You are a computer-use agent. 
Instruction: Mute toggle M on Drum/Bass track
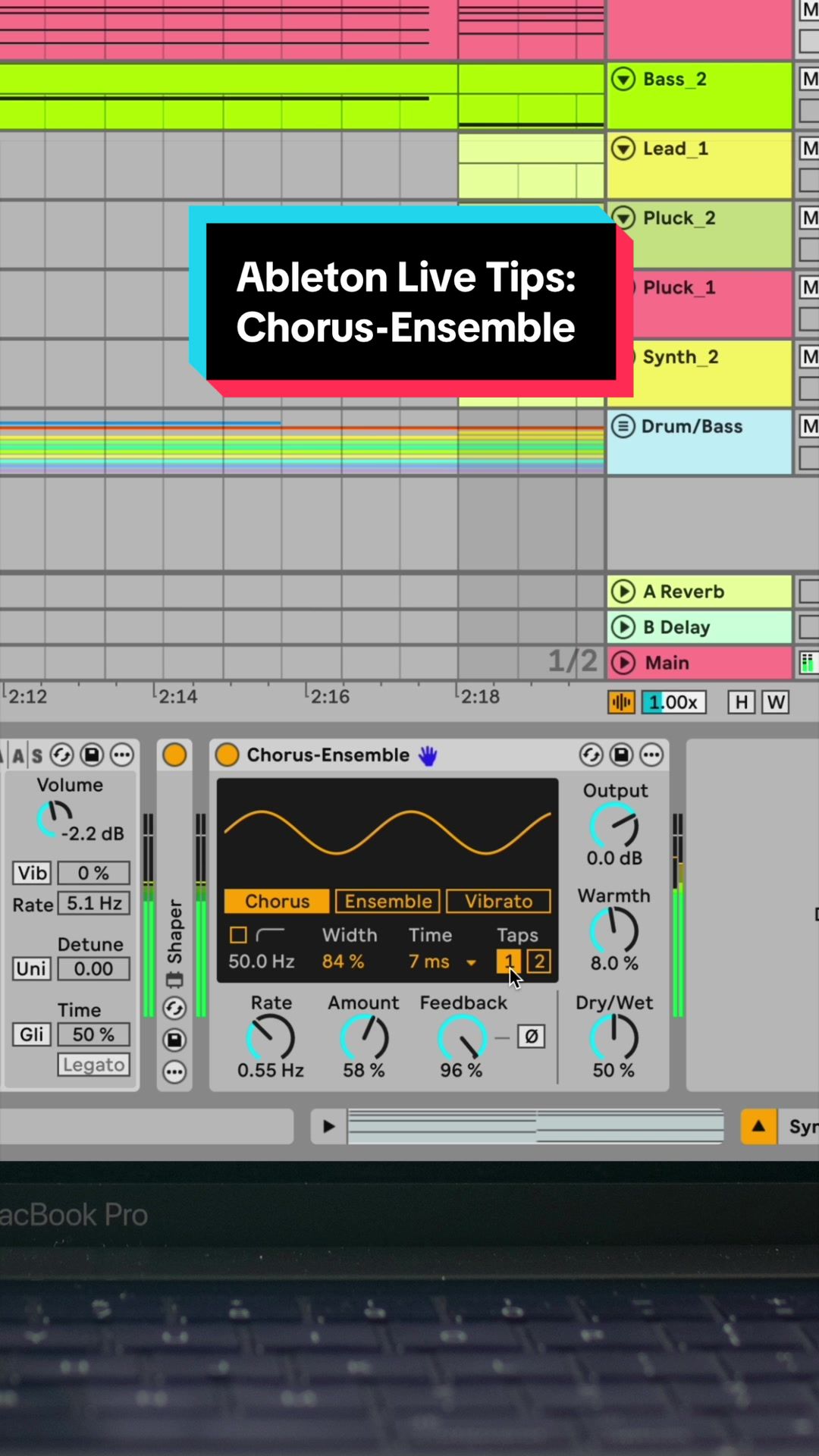click(x=809, y=426)
